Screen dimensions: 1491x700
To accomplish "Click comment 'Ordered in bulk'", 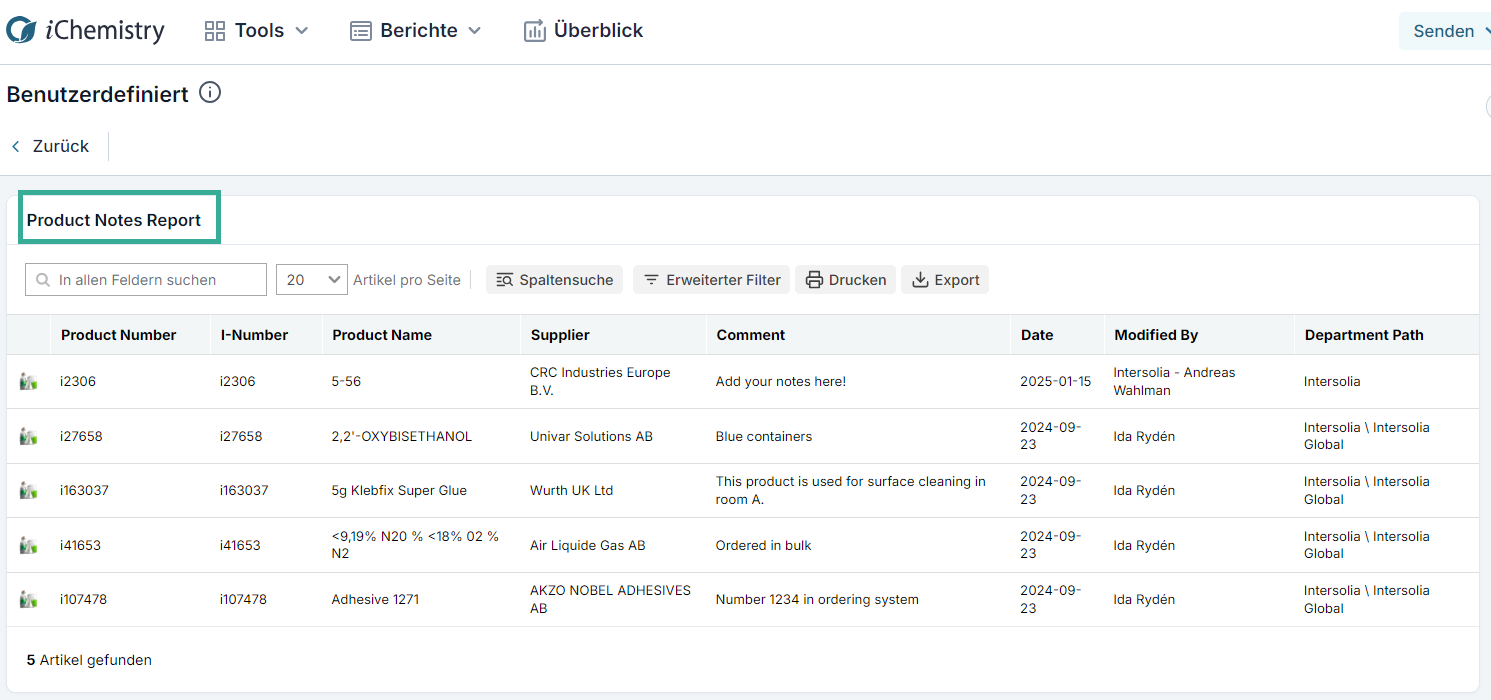I will pos(764,545).
